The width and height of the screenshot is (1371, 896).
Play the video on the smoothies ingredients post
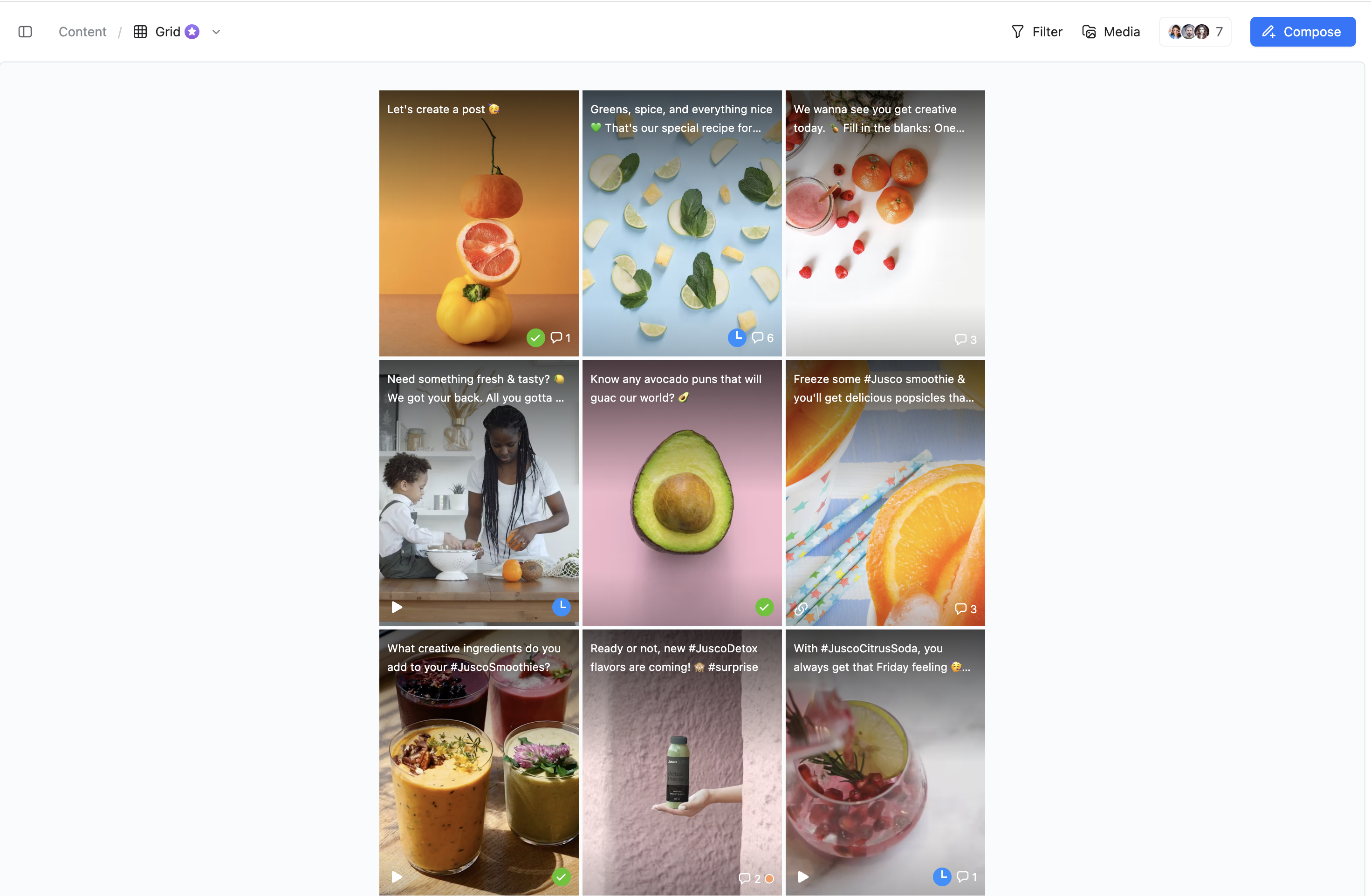click(x=397, y=876)
